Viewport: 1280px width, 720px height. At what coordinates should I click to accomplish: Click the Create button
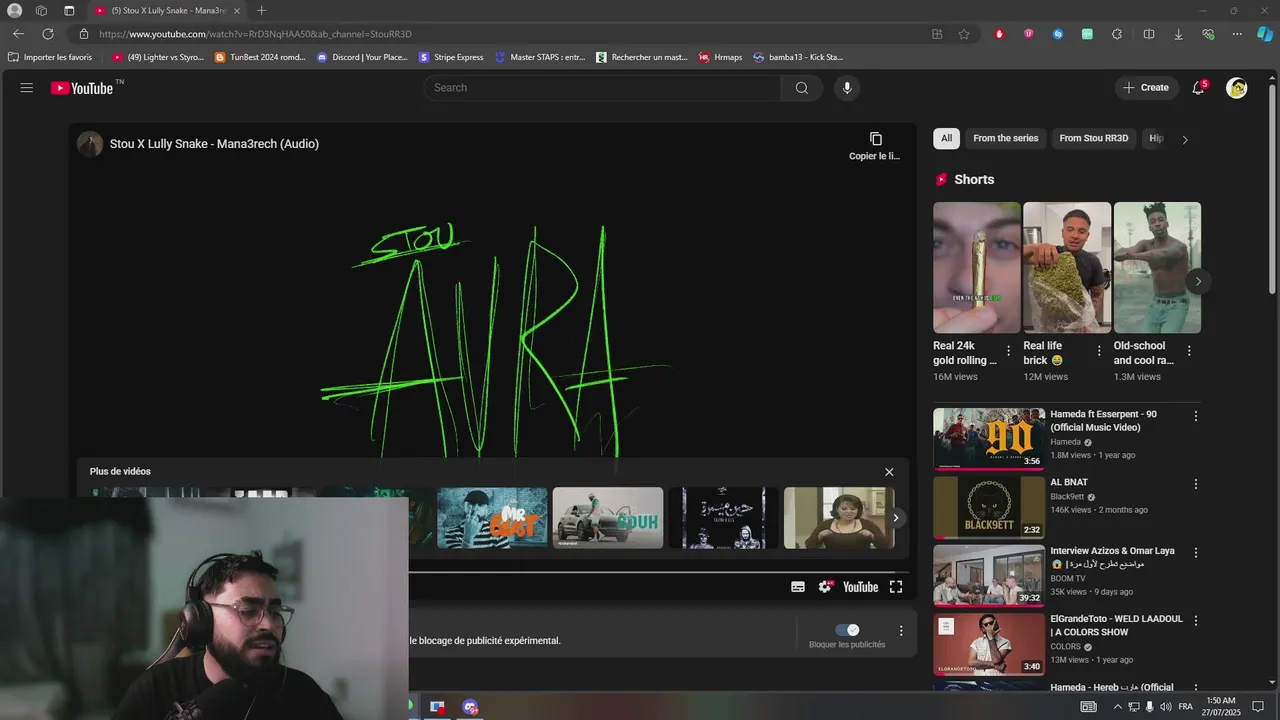pyautogui.click(x=1146, y=88)
